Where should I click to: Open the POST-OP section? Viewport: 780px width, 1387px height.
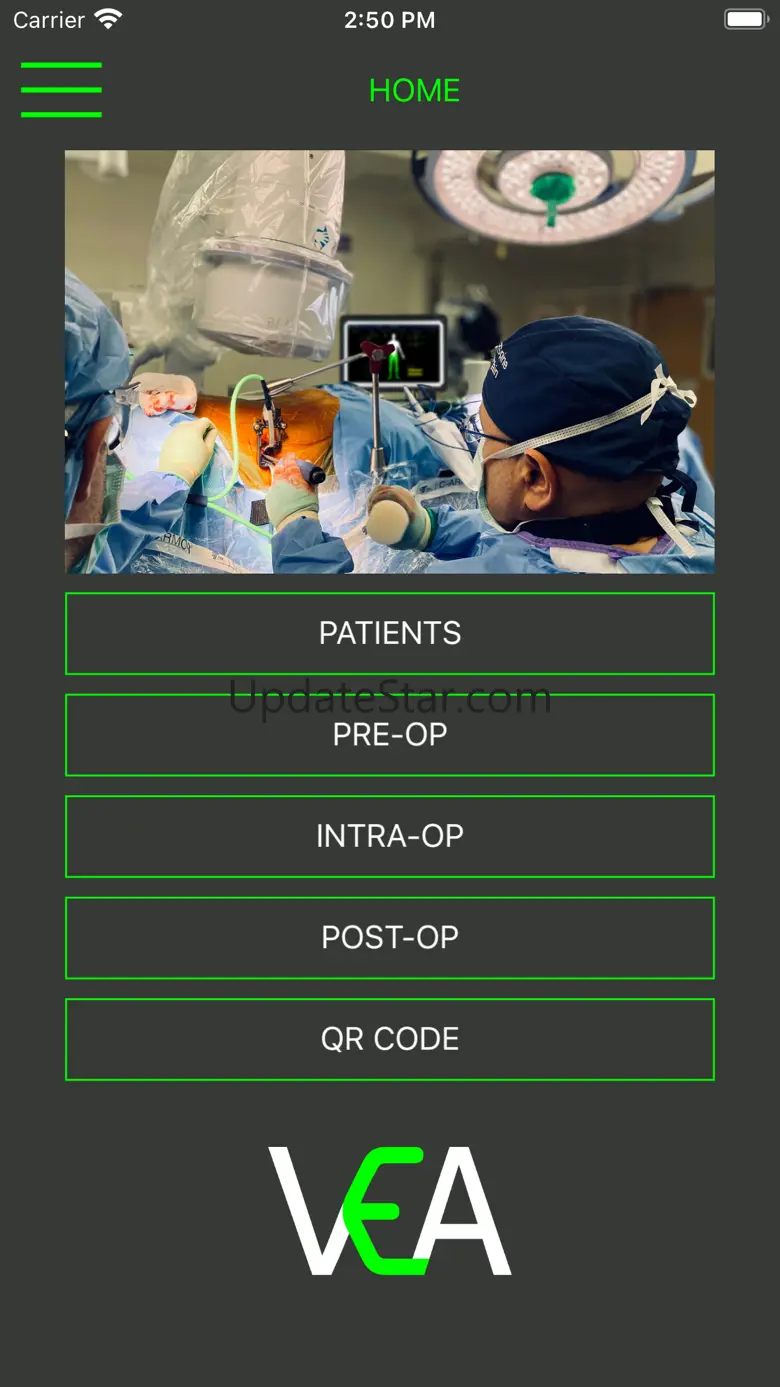pos(390,938)
